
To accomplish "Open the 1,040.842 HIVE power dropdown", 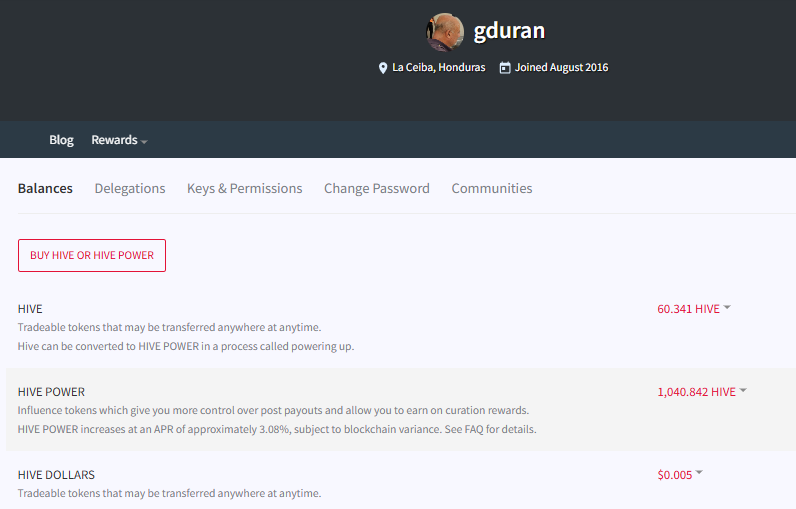I will (702, 391).
